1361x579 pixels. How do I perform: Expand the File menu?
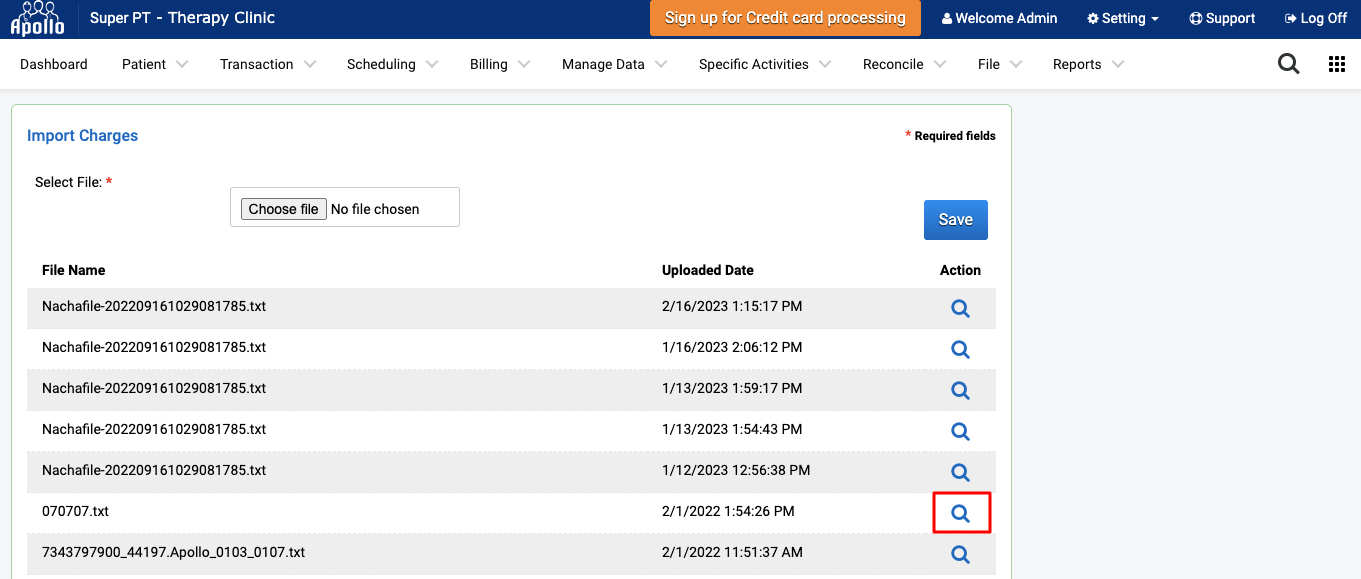click(1000, 64)
